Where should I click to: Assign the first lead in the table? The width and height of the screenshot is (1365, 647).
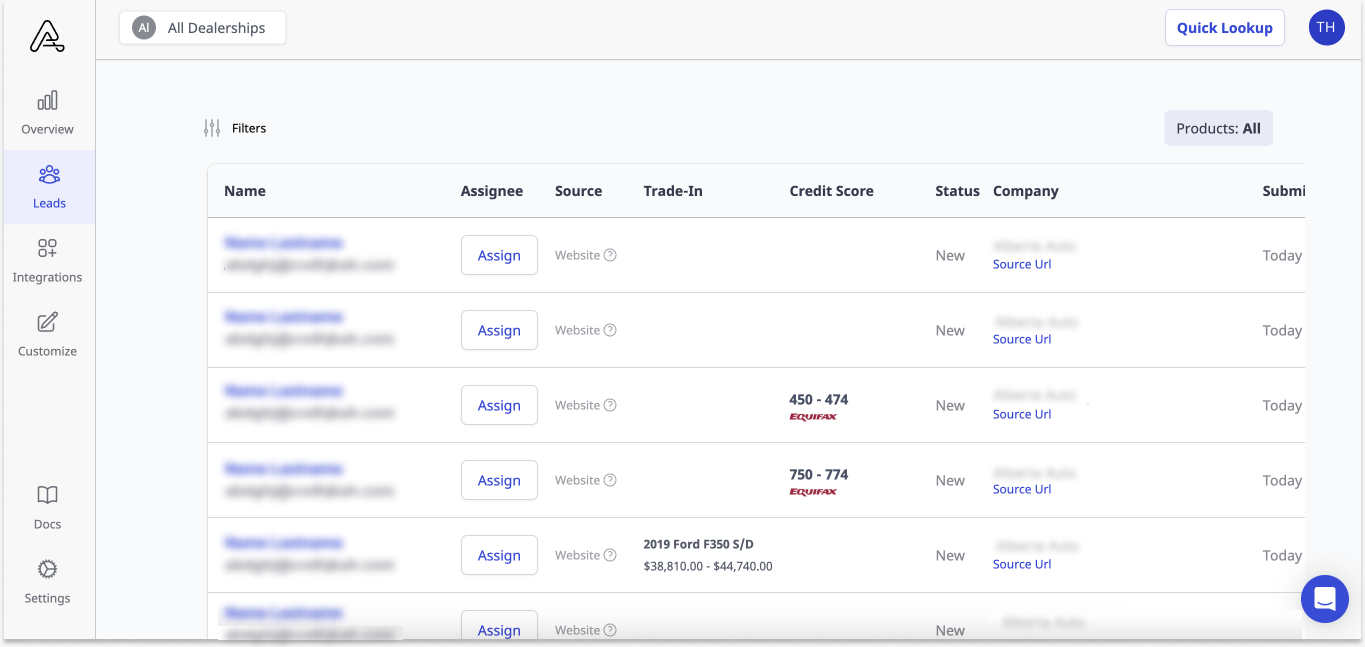click(x=499, y=256)
